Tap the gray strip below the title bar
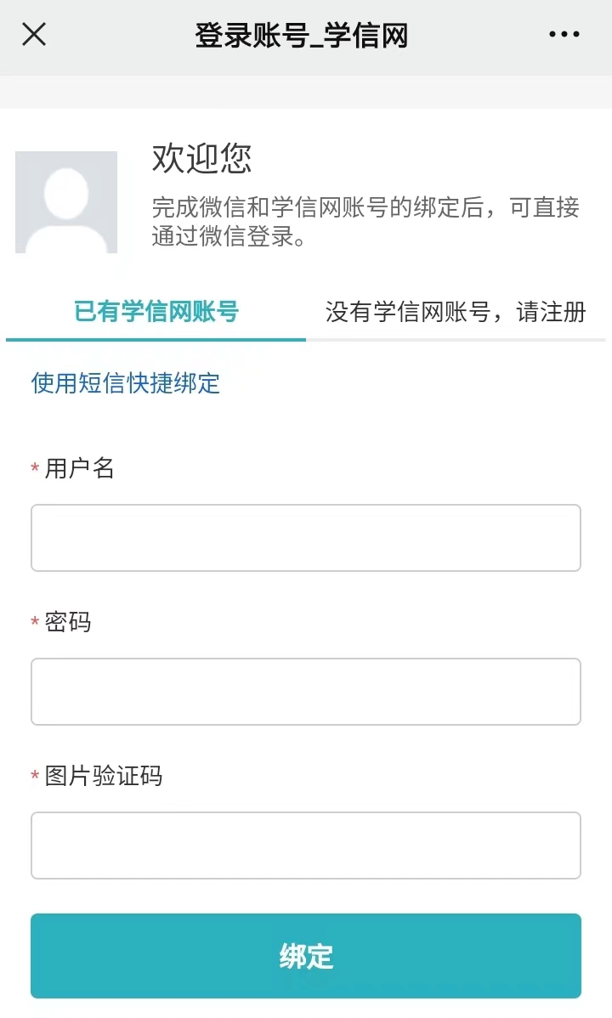 [x=306, y=92]
